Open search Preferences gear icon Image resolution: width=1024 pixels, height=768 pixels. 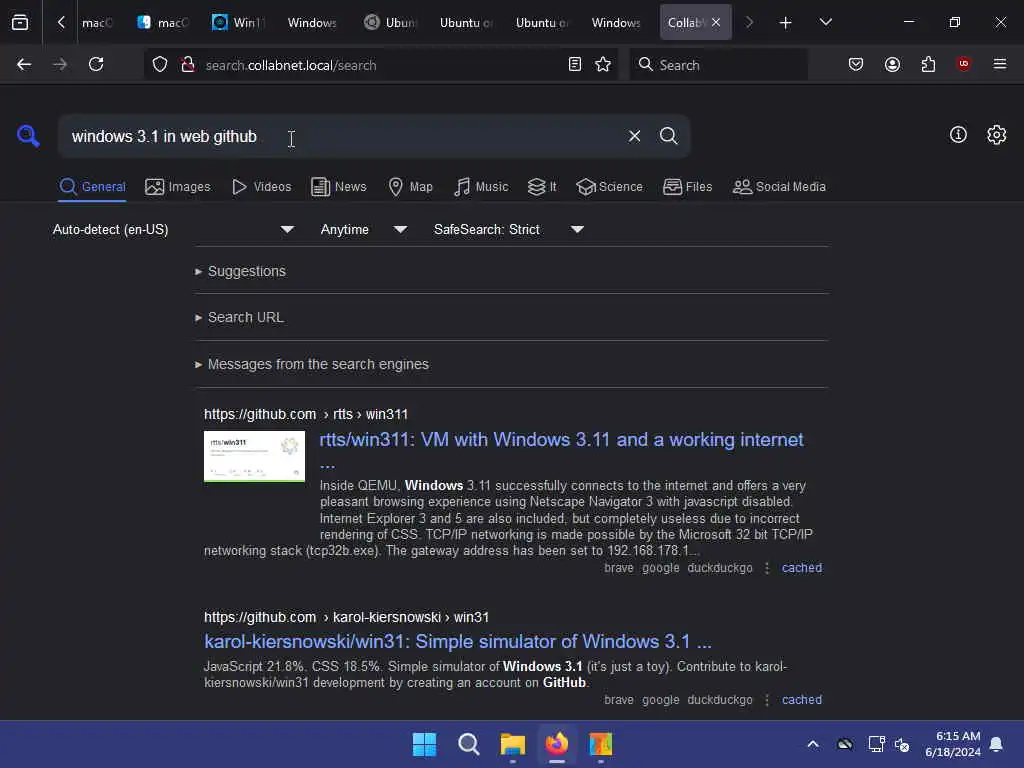point(996,135)
